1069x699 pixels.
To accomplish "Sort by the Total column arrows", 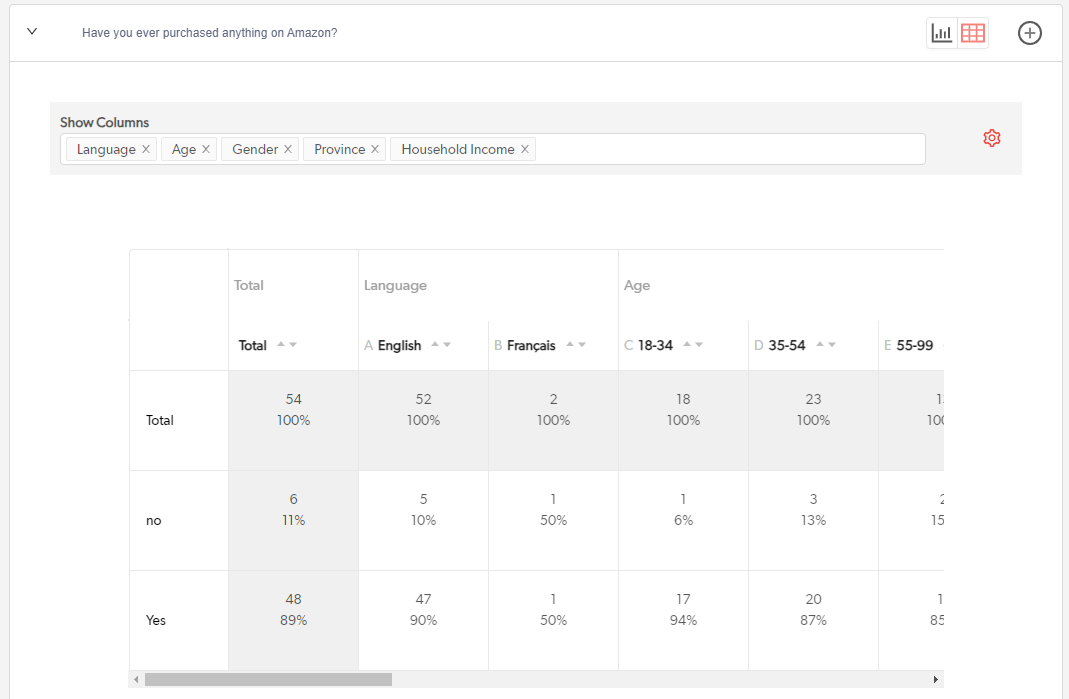I will pos(287,345).
